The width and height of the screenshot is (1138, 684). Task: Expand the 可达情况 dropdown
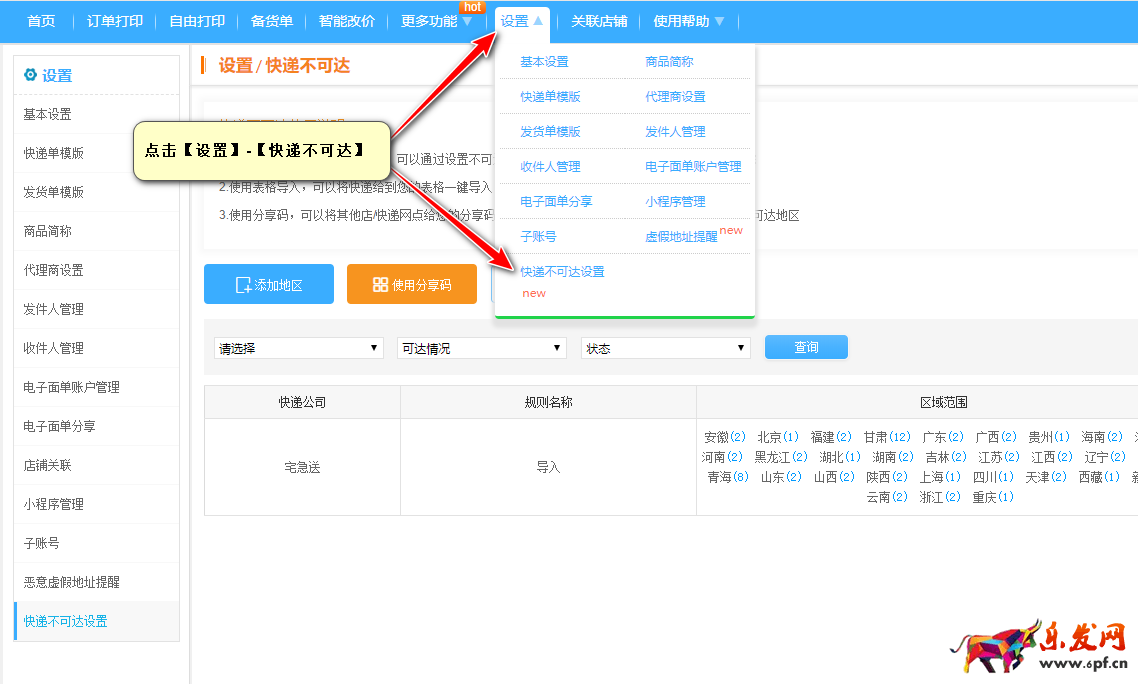[482, 348]
